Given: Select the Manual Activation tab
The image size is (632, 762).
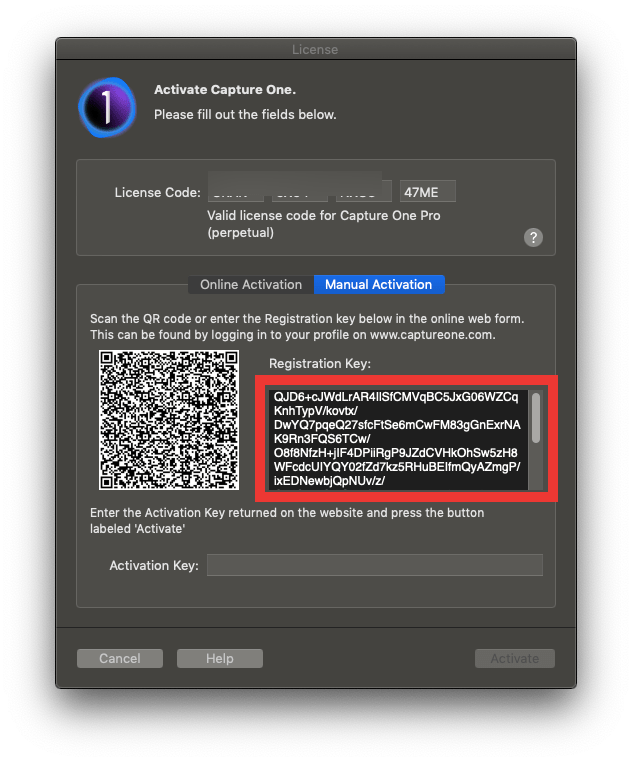Looking at the screenshot, I should [379, 284].
